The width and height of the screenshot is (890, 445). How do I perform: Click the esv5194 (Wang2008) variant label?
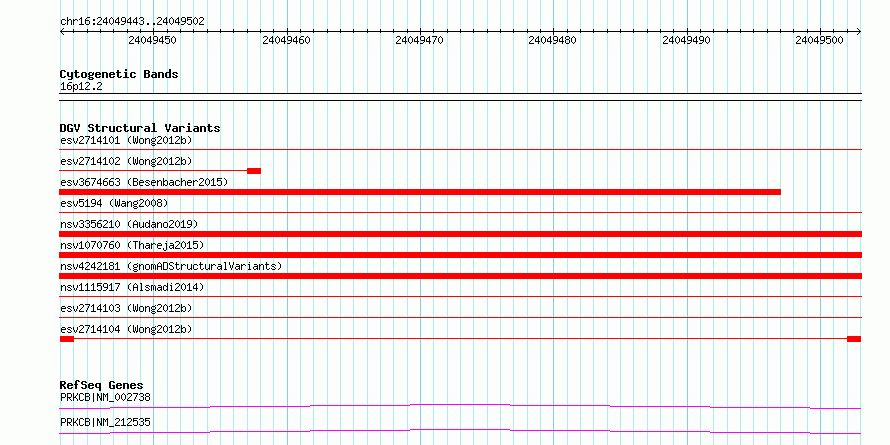pyautogui.click(x=114, y=203)
